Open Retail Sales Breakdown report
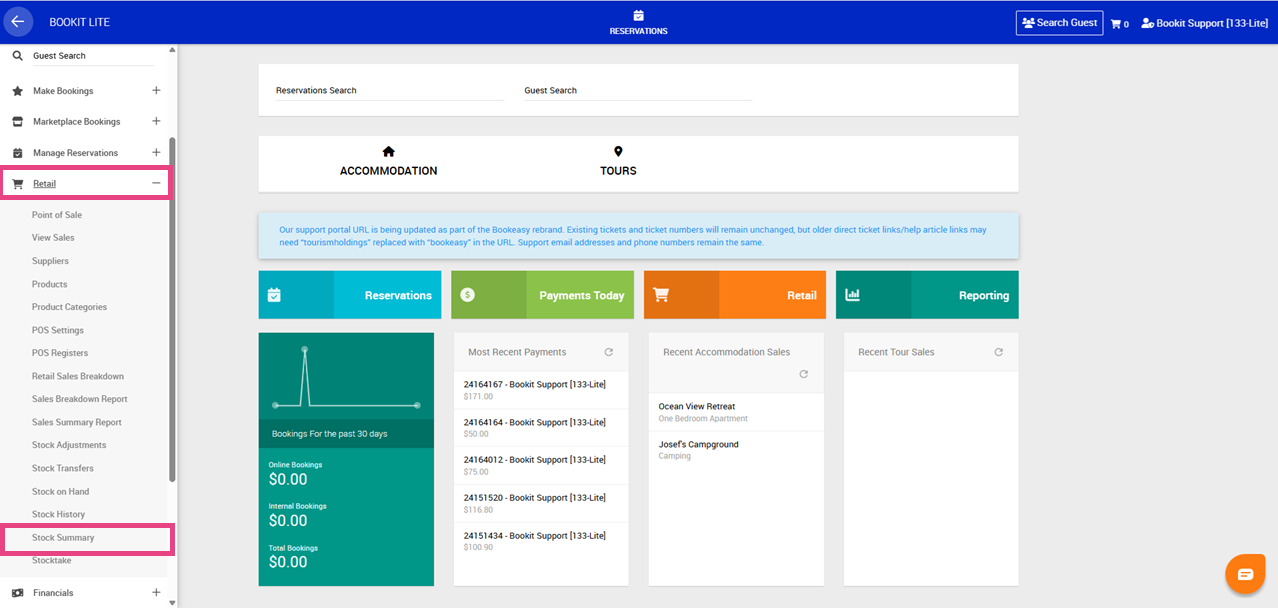The width and height of the screenshot is (1278, 608). coord(78,376)
